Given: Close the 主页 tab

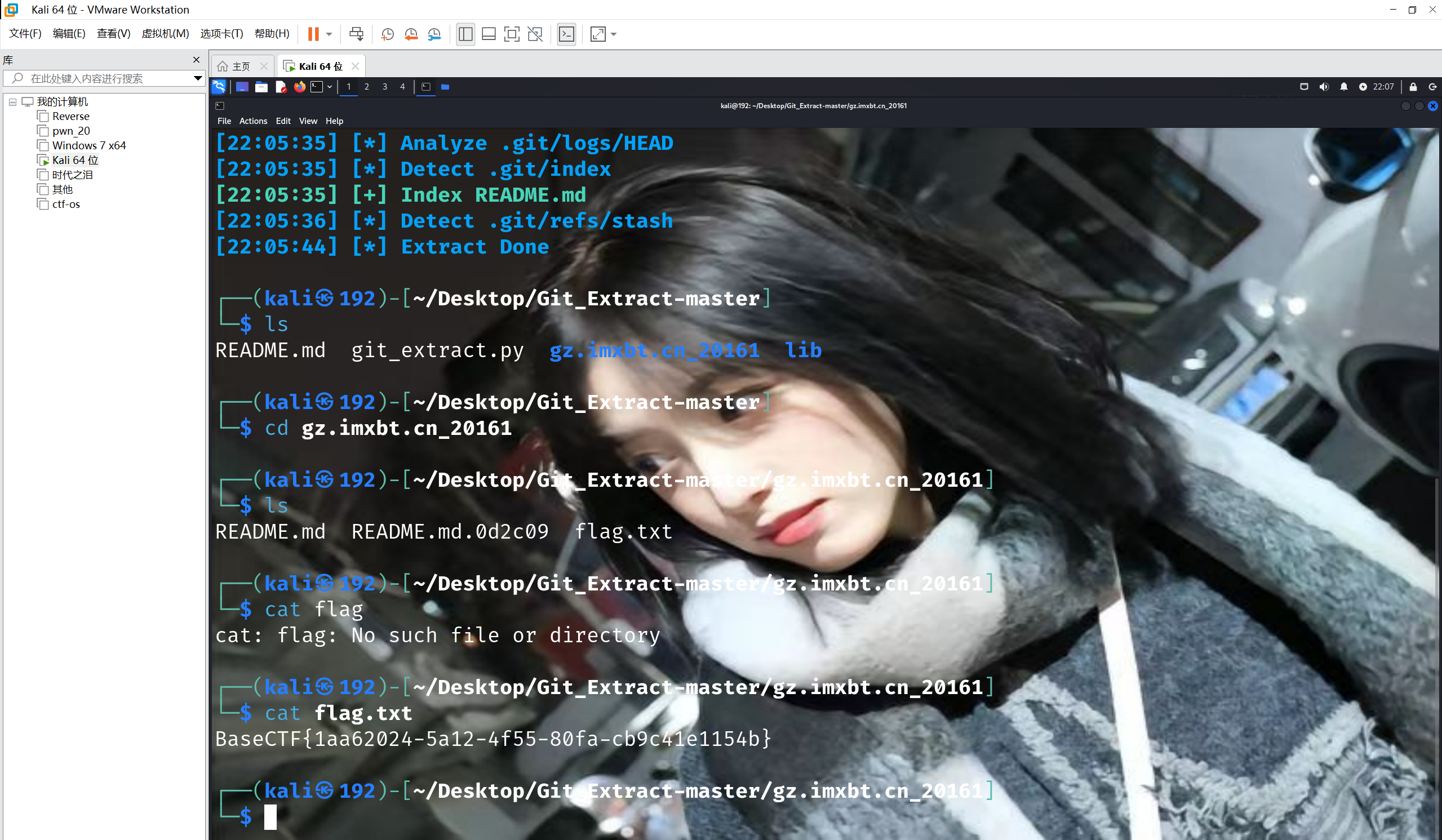Looking at the screenshot, I should coord(264,66).
